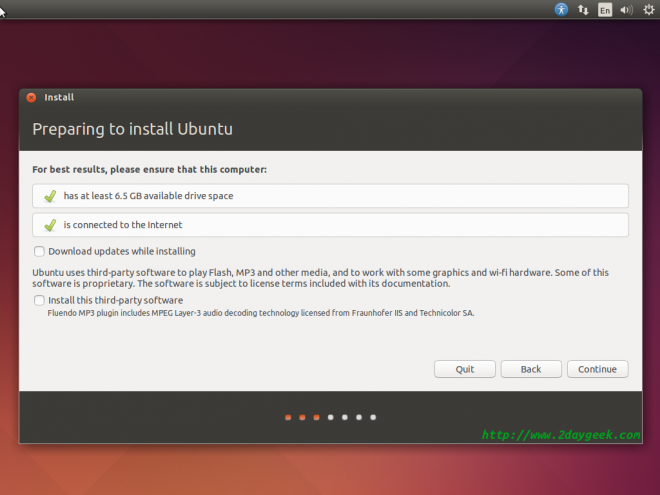Go back with the Back button
Viewport: 660px width, 495px height.
pos(531,369)
